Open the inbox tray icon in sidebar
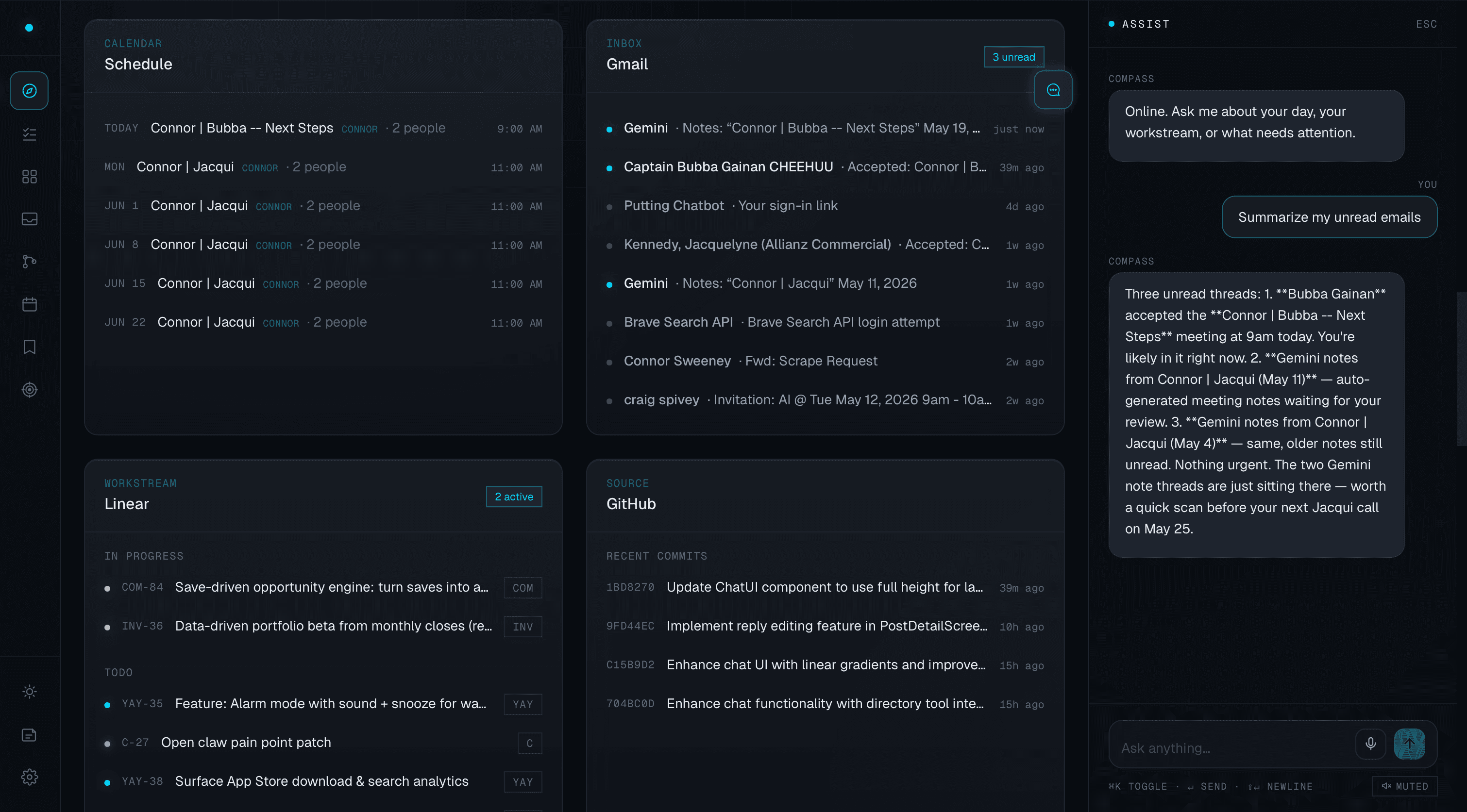Screen dimensions: 1467x812 [29, 219]
